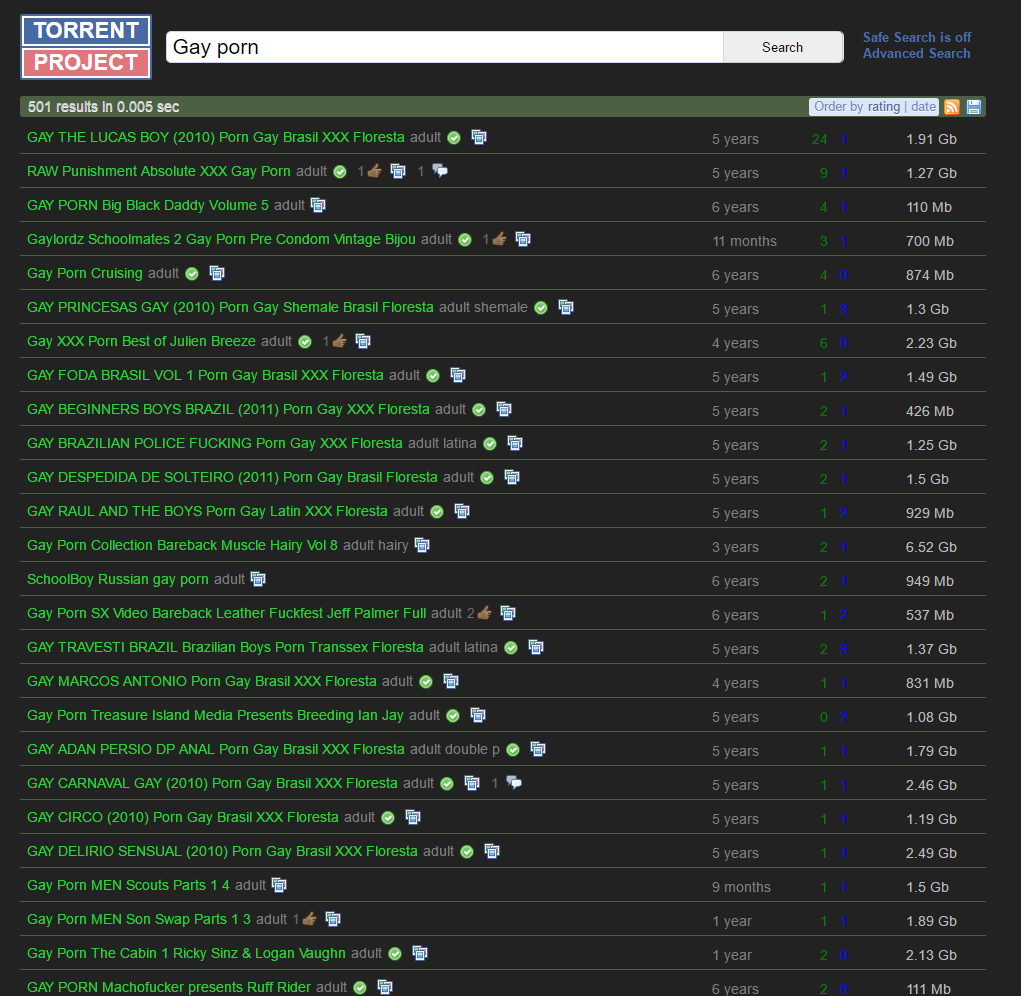Order results by date

coord(923,107)
